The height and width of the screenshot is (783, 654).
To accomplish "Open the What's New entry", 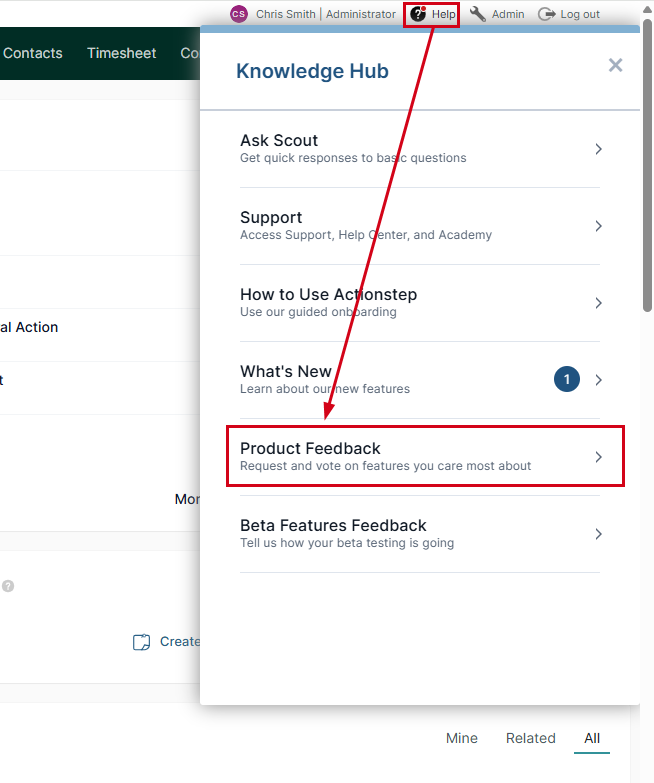I will (x=420, y=380).
